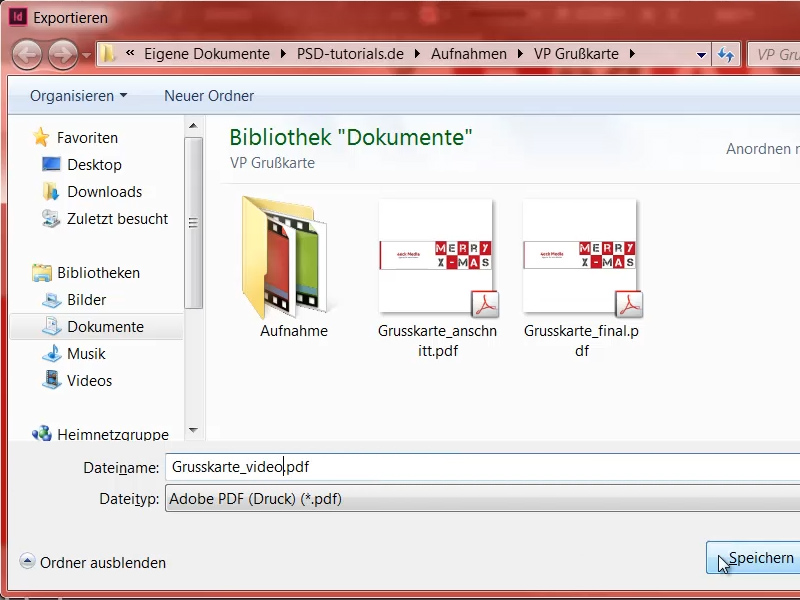Open Zuletzt besucht in navigation pane
800x600 pixels.
click(117, 219)
